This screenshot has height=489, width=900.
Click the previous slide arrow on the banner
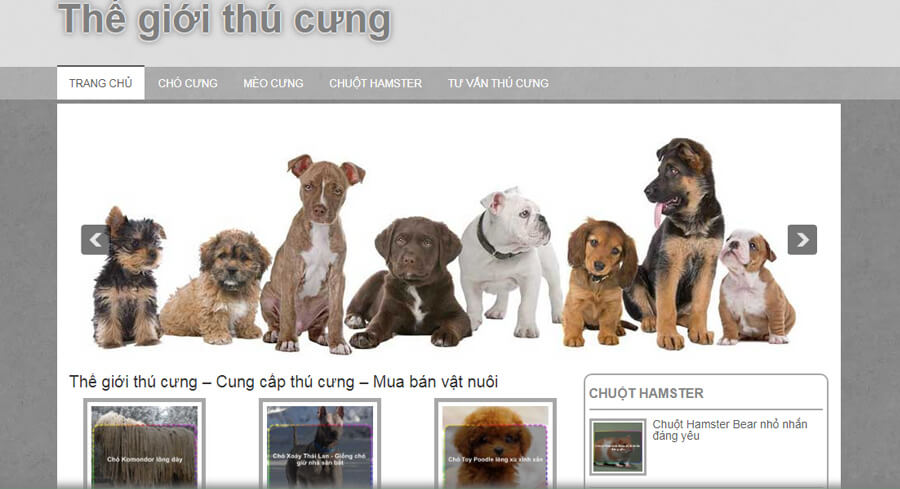click(95, 239)
